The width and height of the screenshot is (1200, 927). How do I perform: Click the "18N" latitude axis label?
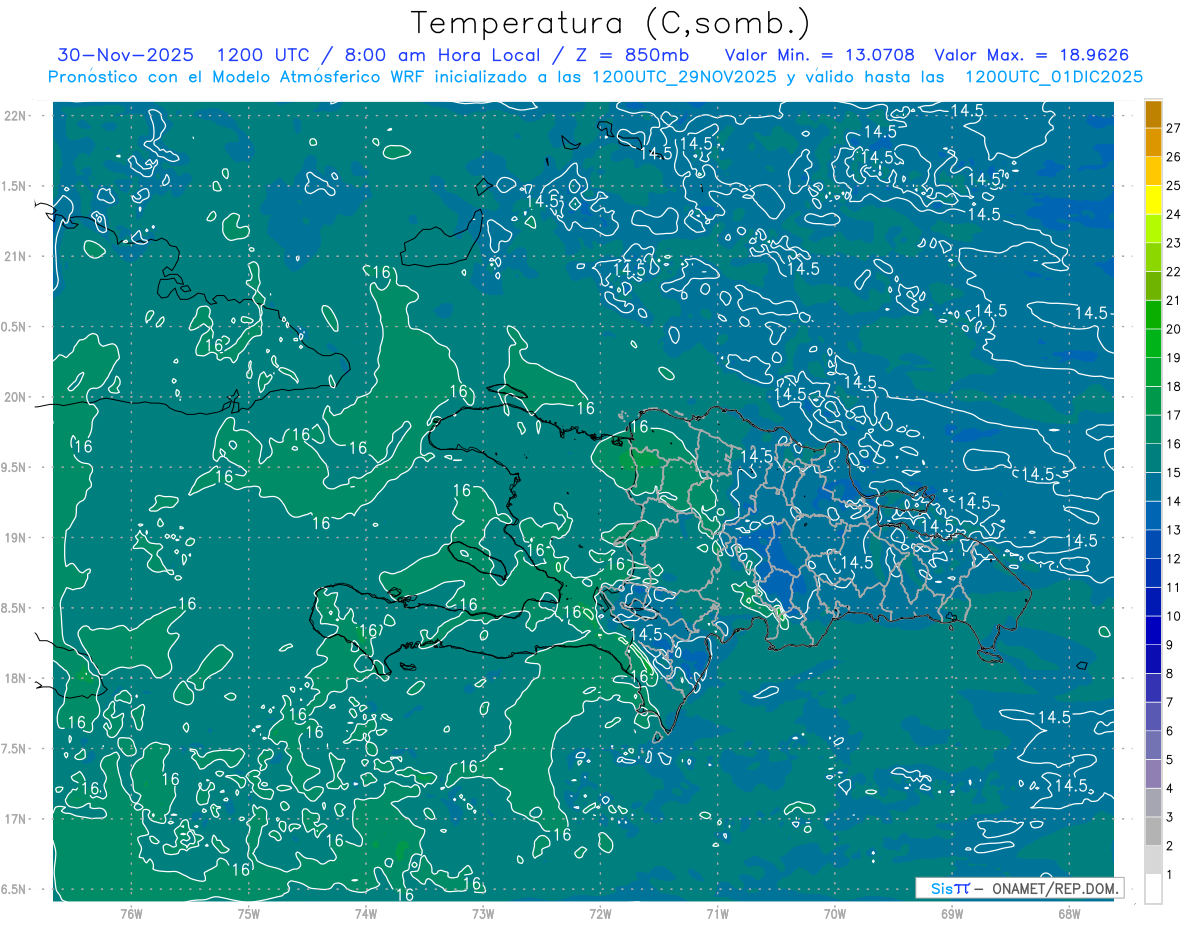[x=14, y=678]
